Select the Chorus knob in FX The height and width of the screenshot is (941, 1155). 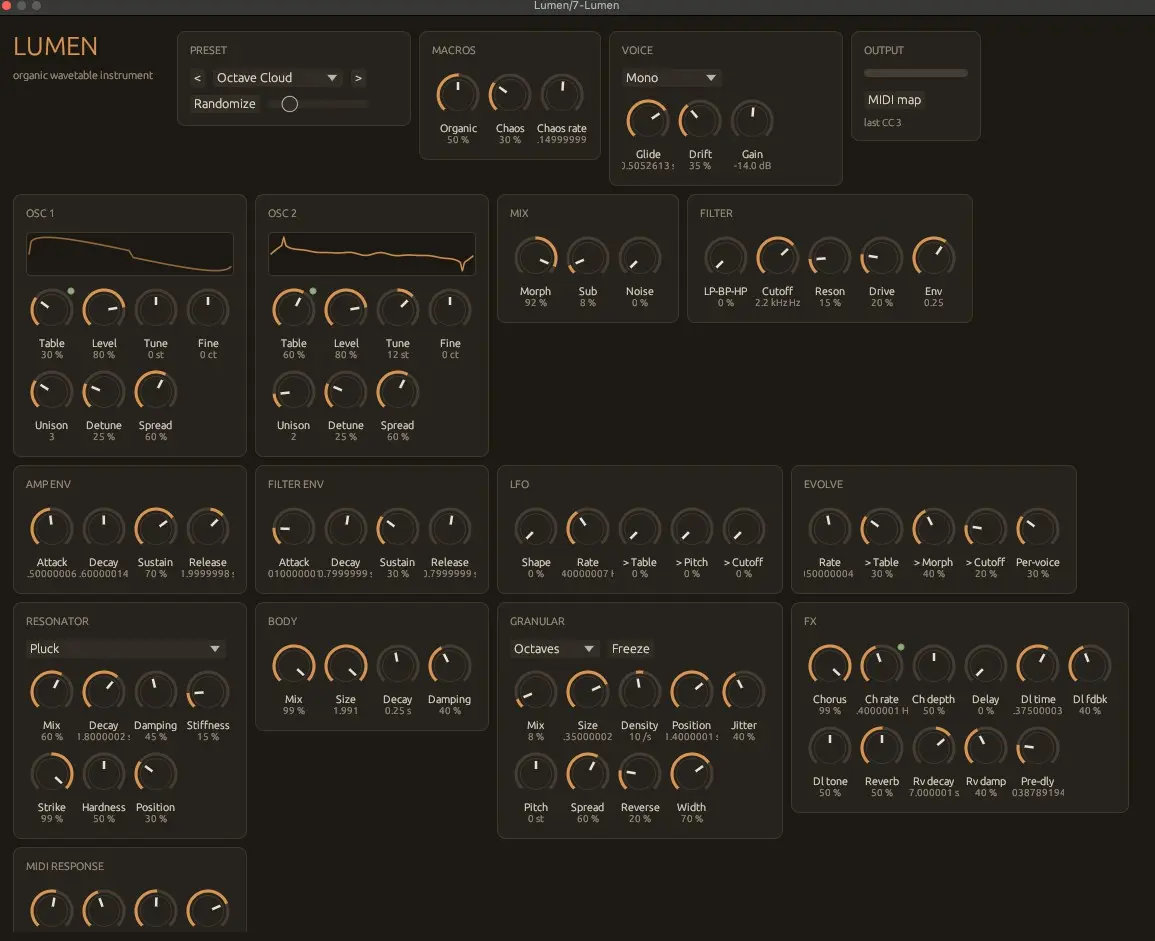[829, 665]
